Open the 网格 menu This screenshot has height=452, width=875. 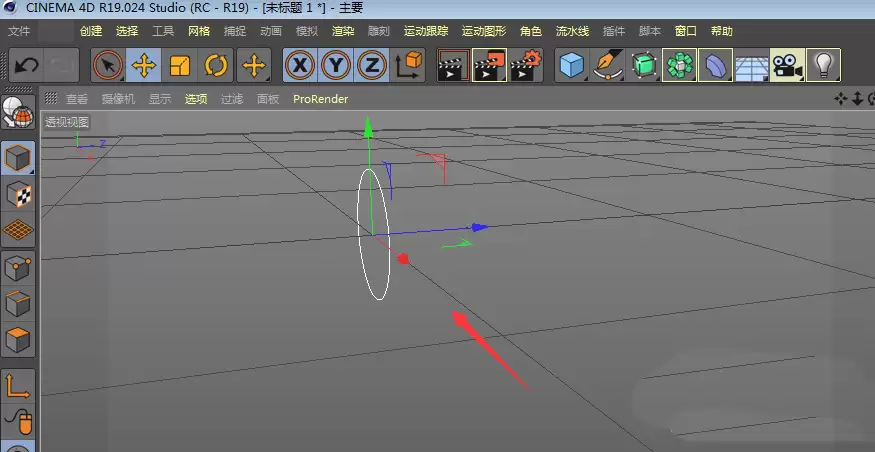point(199,31)
